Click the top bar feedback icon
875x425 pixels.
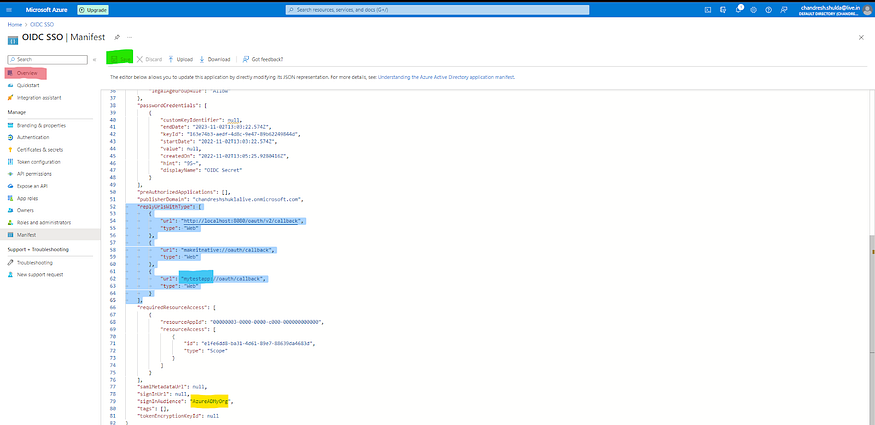coord(784,9)
